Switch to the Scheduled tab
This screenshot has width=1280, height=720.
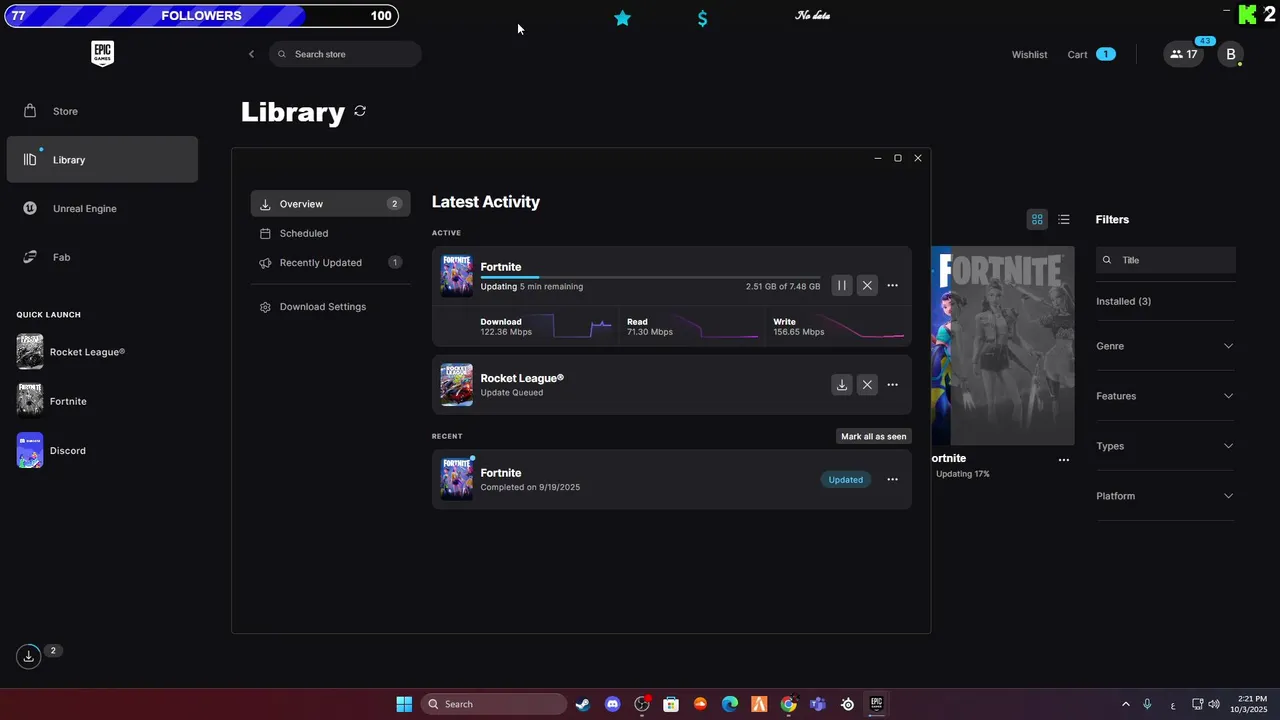click(x=330, y=233)
